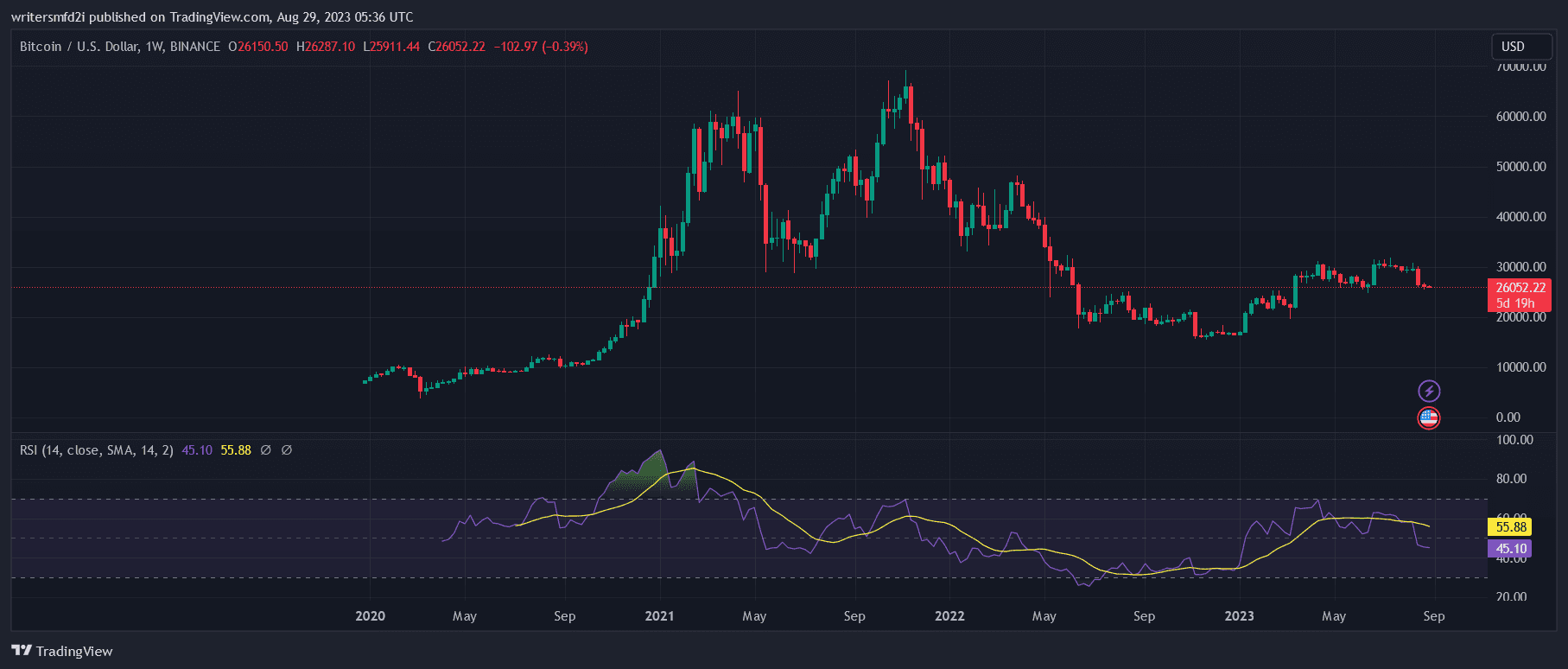
Task: Click the 2022 label on the time axis
Action: [949, 616]
